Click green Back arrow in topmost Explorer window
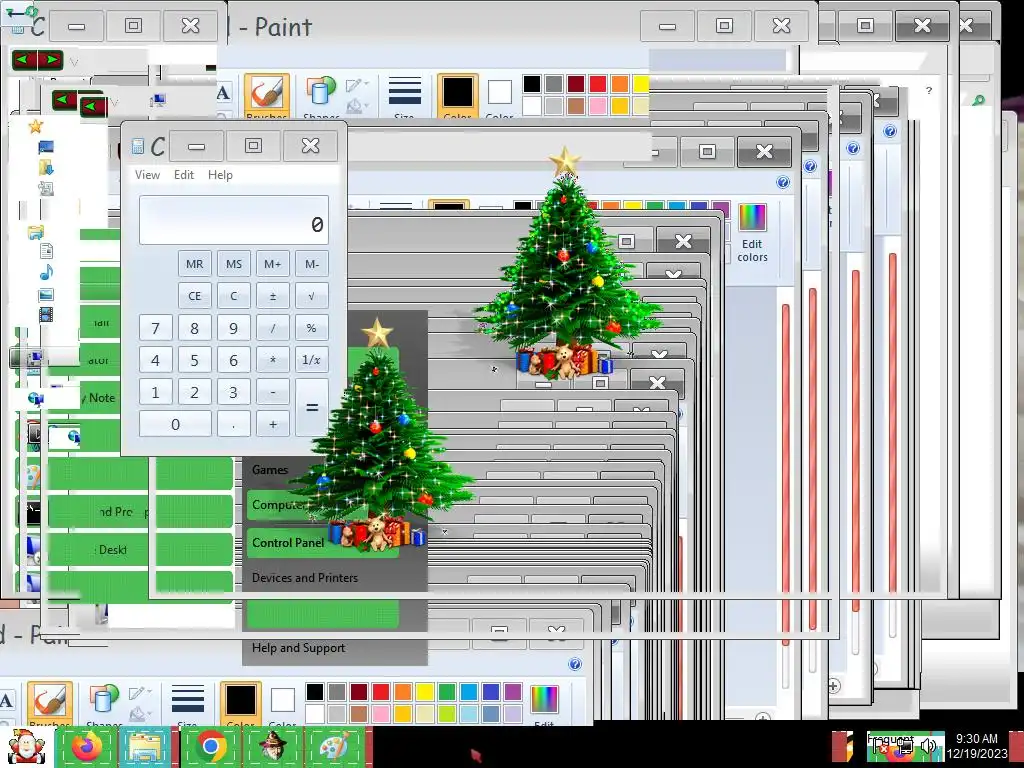 pyautogui.click(x=23, y=60)
